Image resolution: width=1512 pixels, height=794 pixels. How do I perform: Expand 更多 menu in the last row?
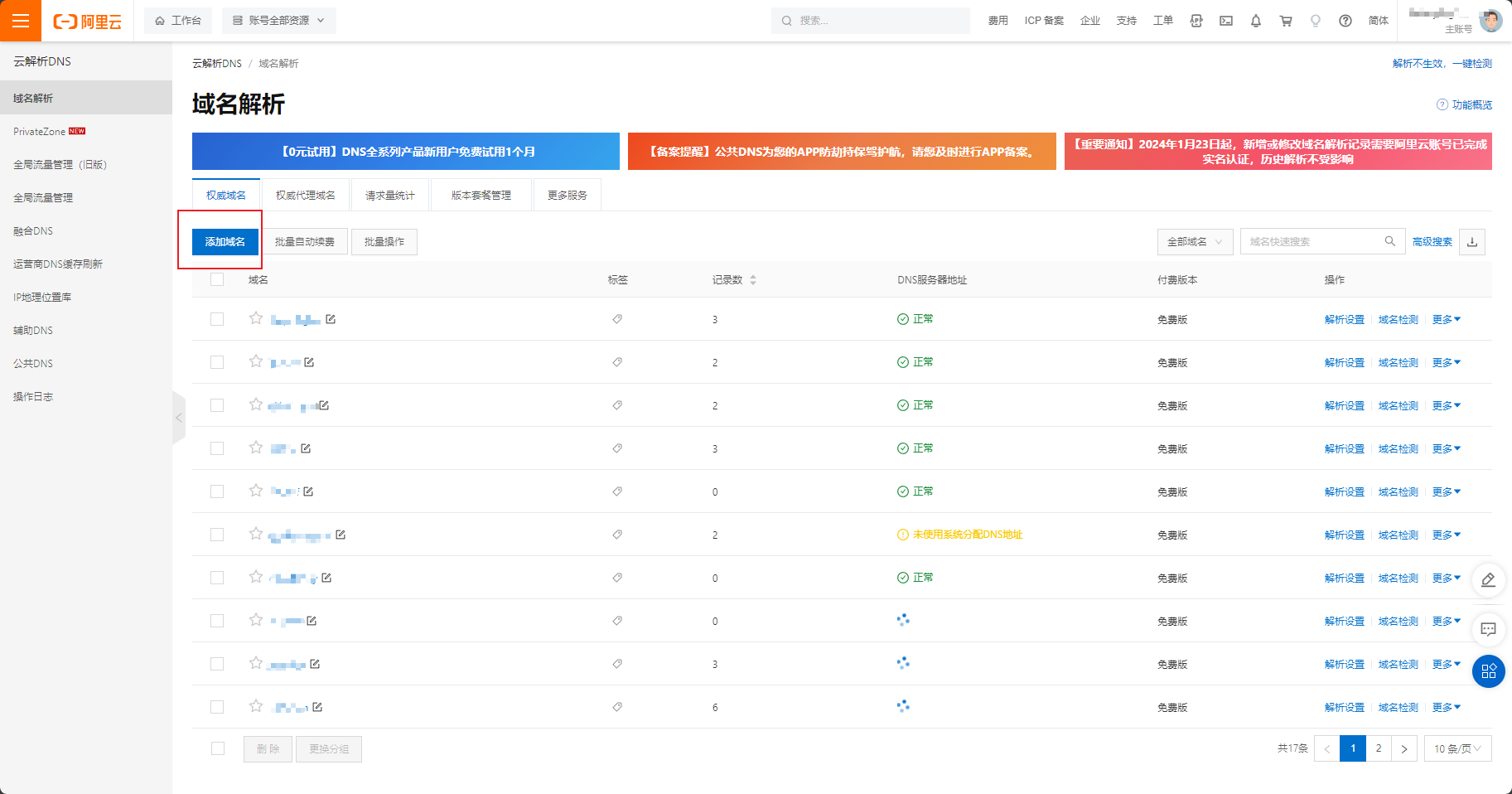coord(1447,707)
